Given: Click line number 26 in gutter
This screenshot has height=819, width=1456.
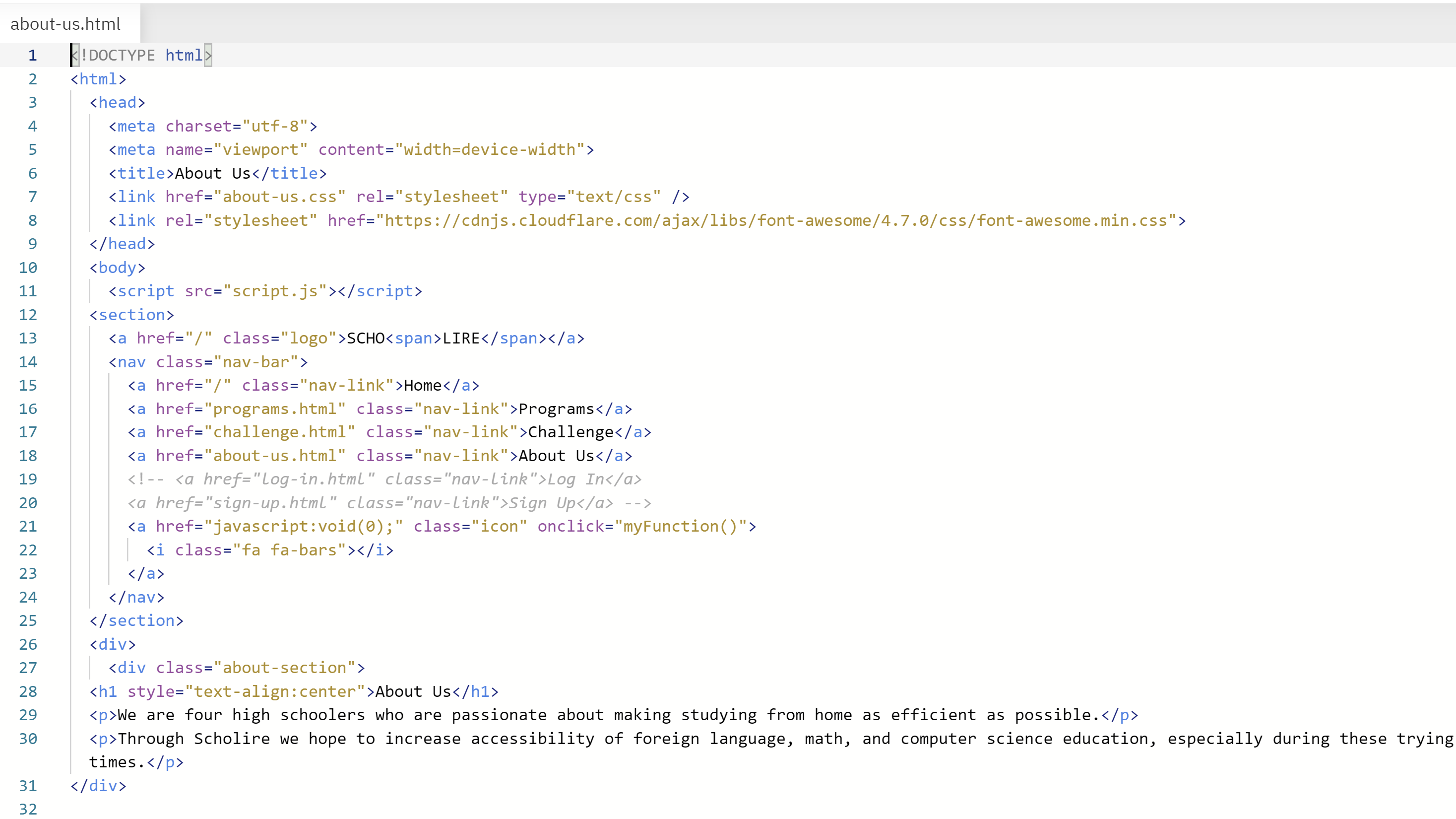Looking at the screenshot, I should pos(28,645).
